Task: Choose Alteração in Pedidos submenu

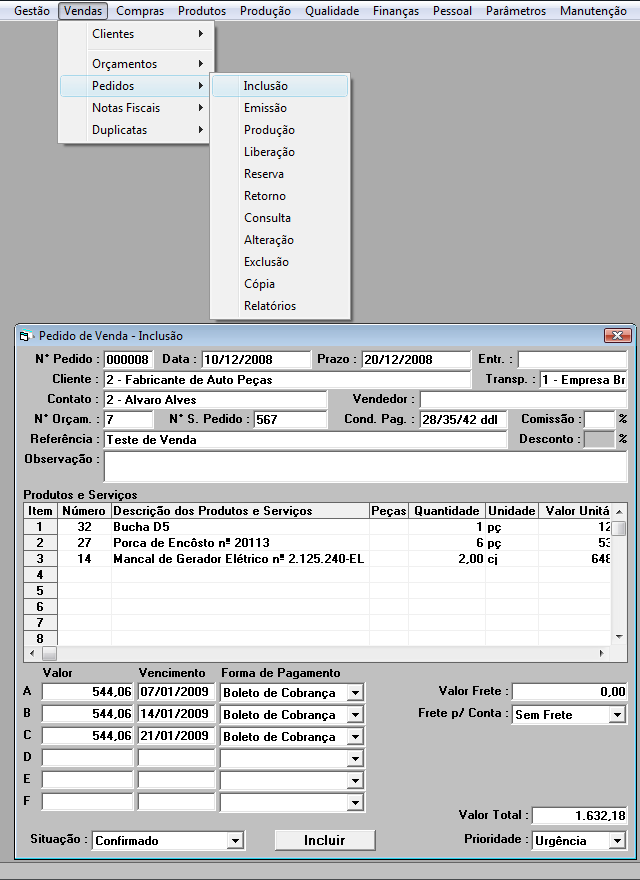Action: point(280,240)
